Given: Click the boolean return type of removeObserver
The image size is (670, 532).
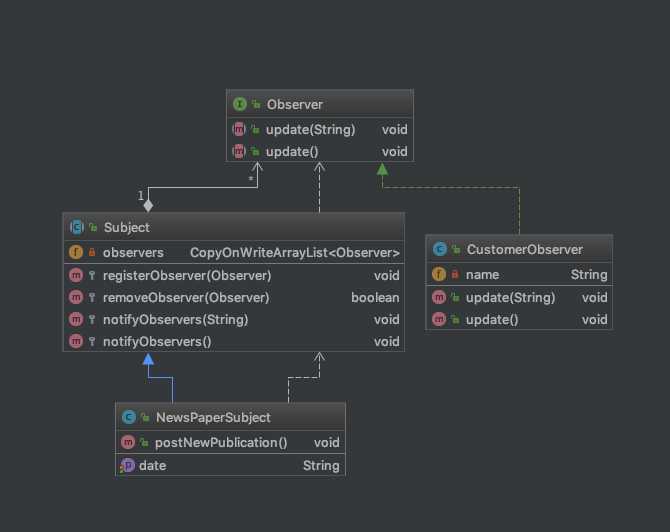Looking at the screenshot, I should click(375, 297).
